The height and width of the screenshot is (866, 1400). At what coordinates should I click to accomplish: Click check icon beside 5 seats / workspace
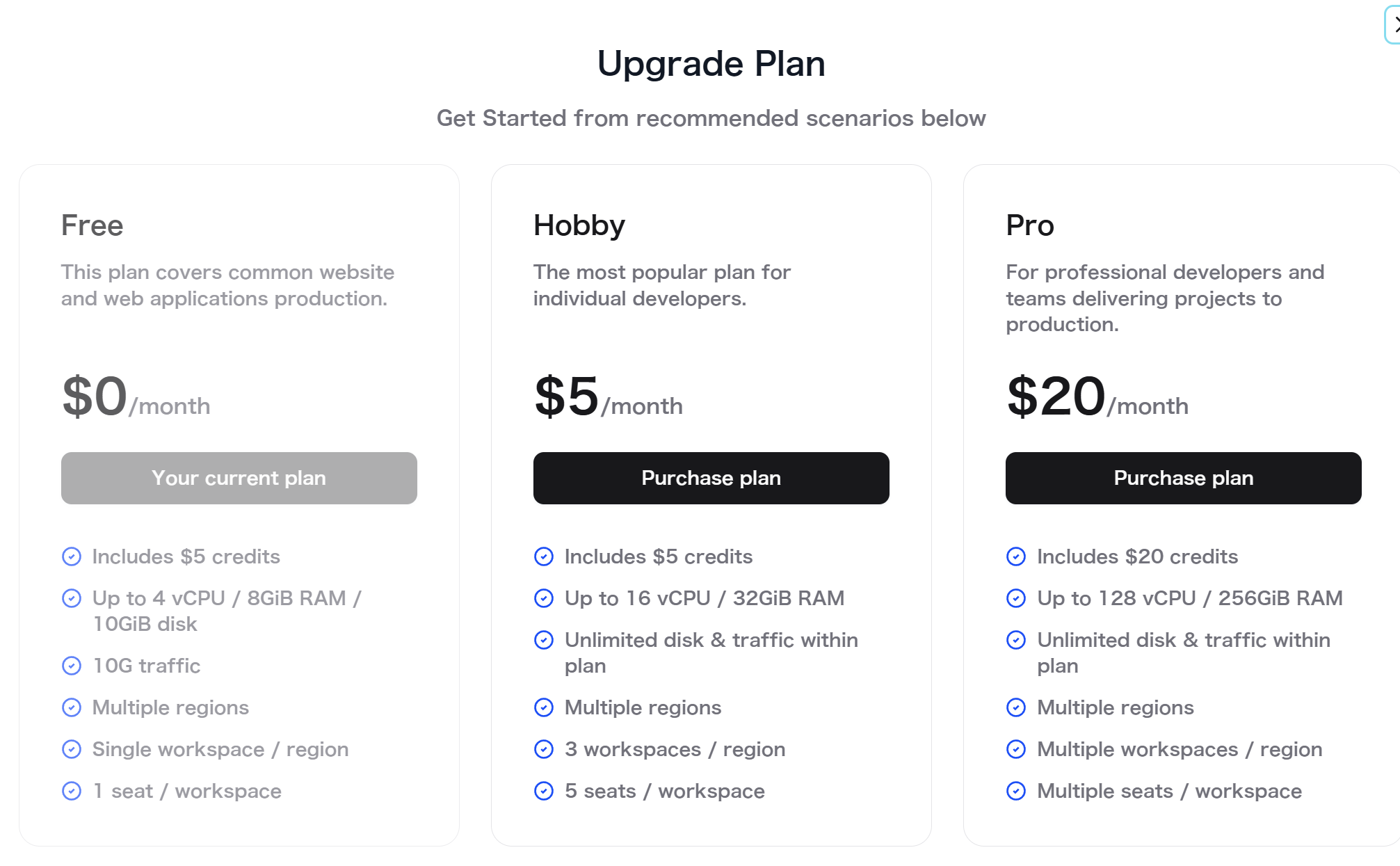coord(544,791)
